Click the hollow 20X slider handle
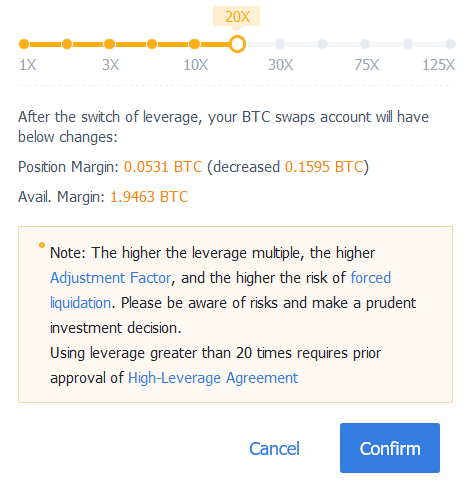The height and width of the screenshot is (492, 472). (237, 44)
